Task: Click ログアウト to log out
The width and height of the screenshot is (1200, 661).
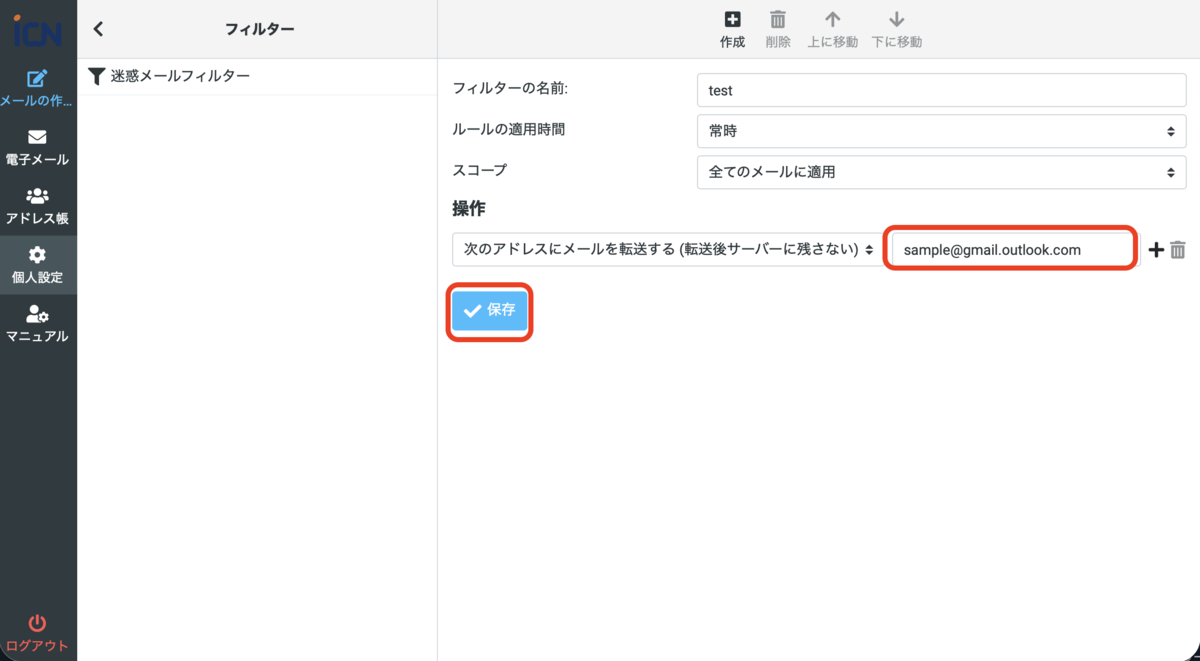Action: pyautogui.click(x=38, y=629)
